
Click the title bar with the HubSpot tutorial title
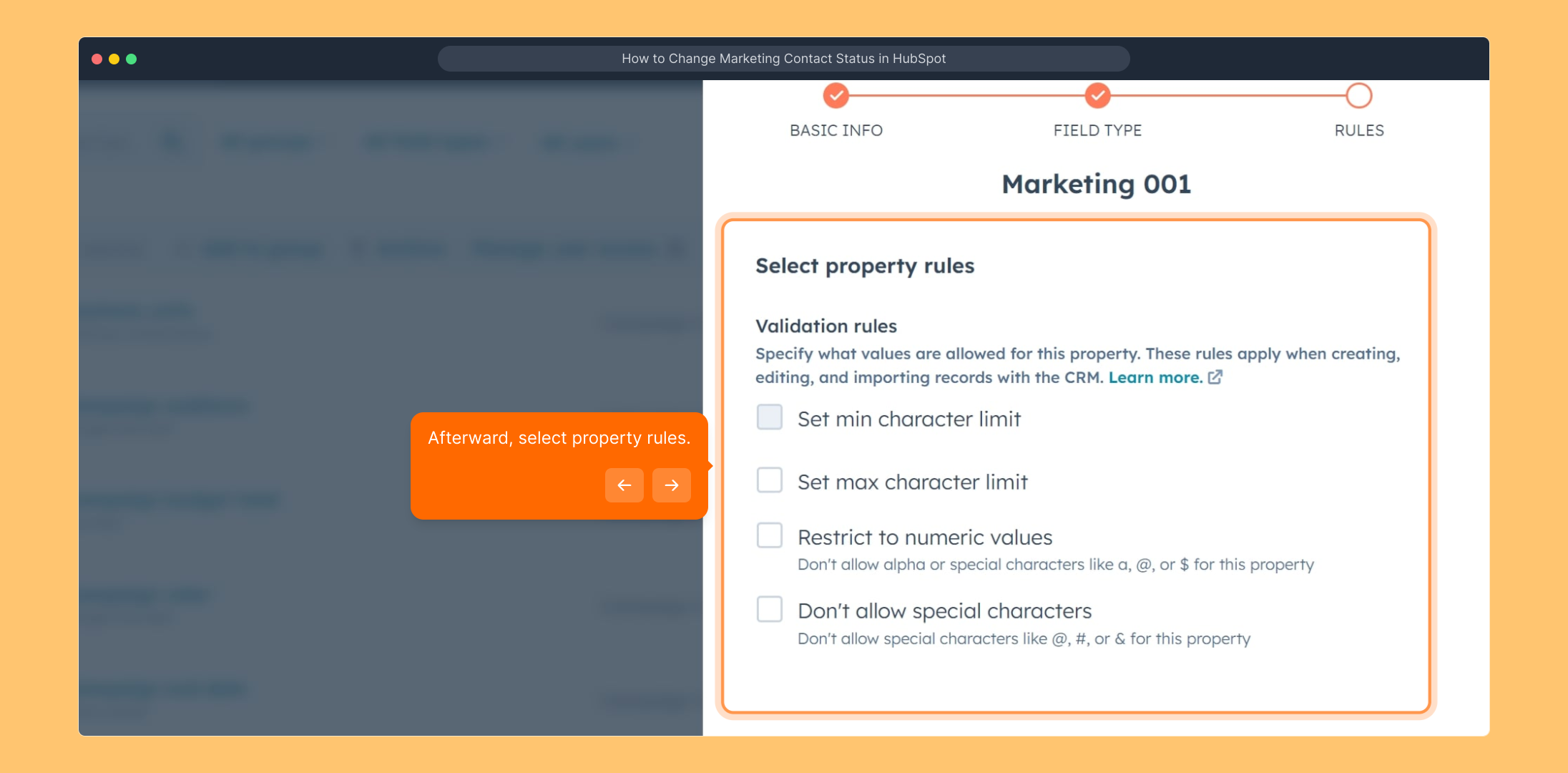tap(783, 59)
